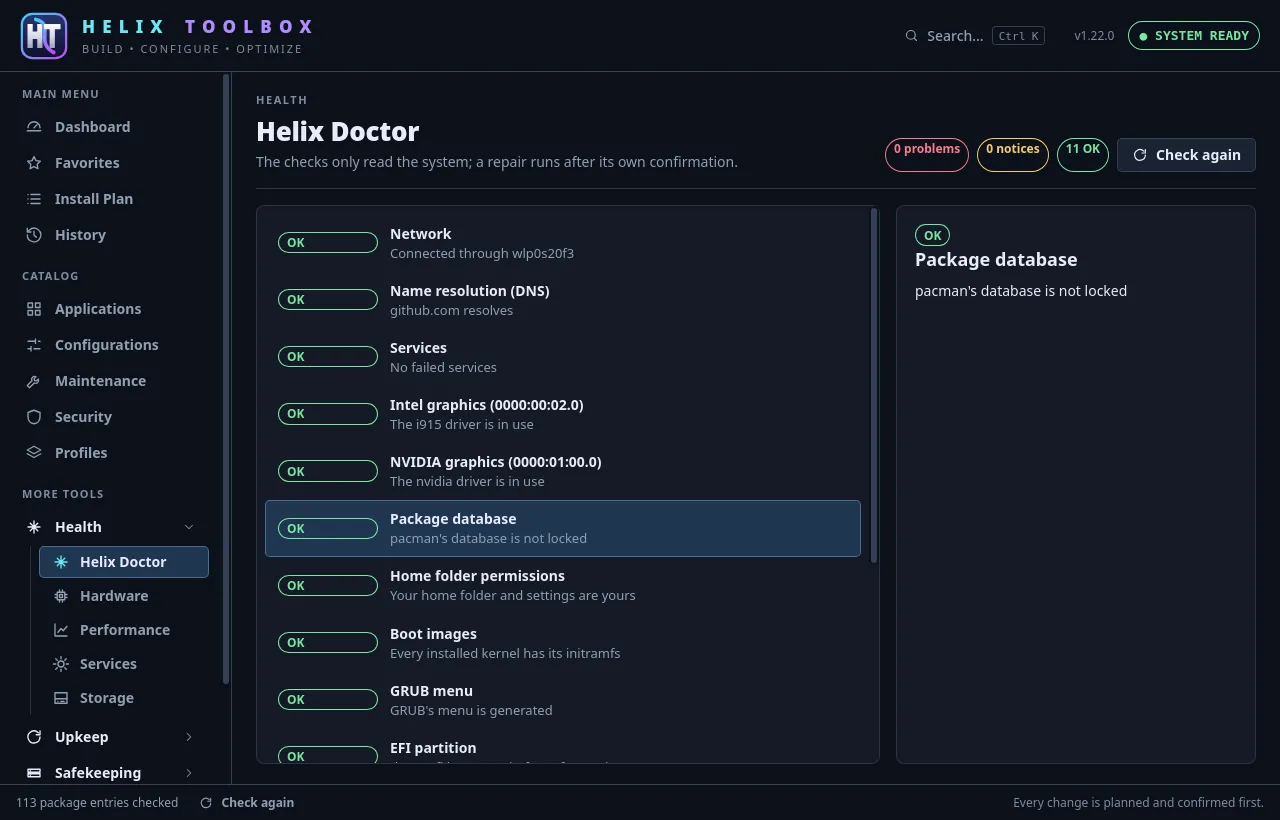Click the Health asterisk icon
The width and height of the screenshot is (1280, 820).
pos(34,527)
